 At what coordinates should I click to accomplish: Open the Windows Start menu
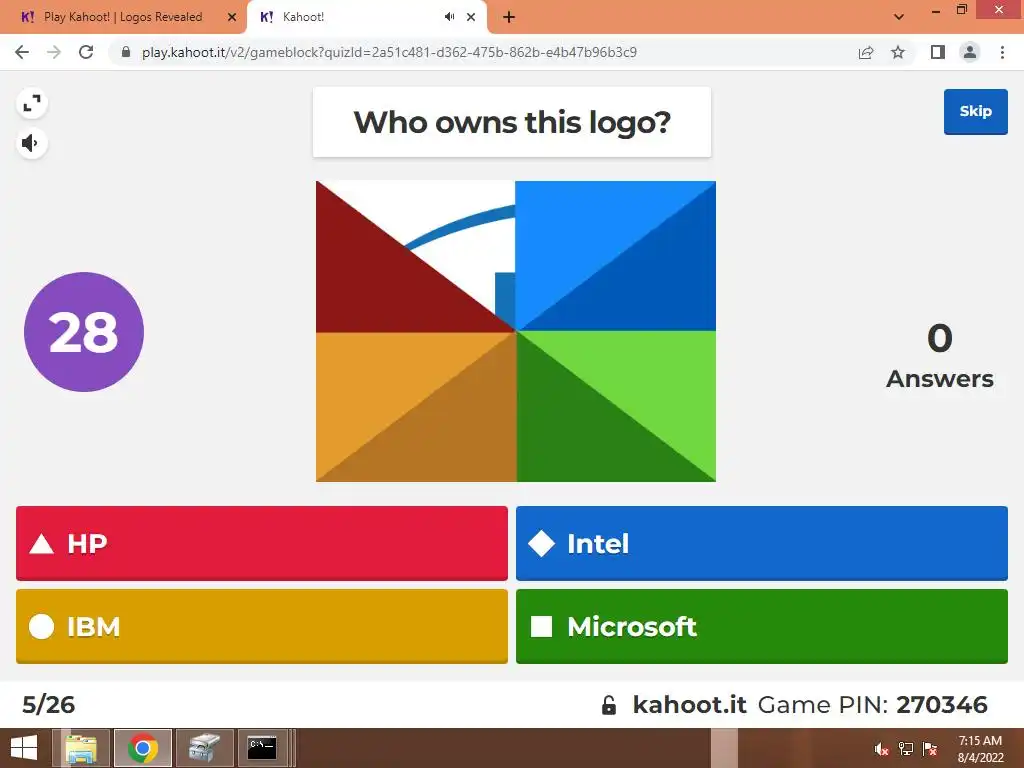[24, 748]
